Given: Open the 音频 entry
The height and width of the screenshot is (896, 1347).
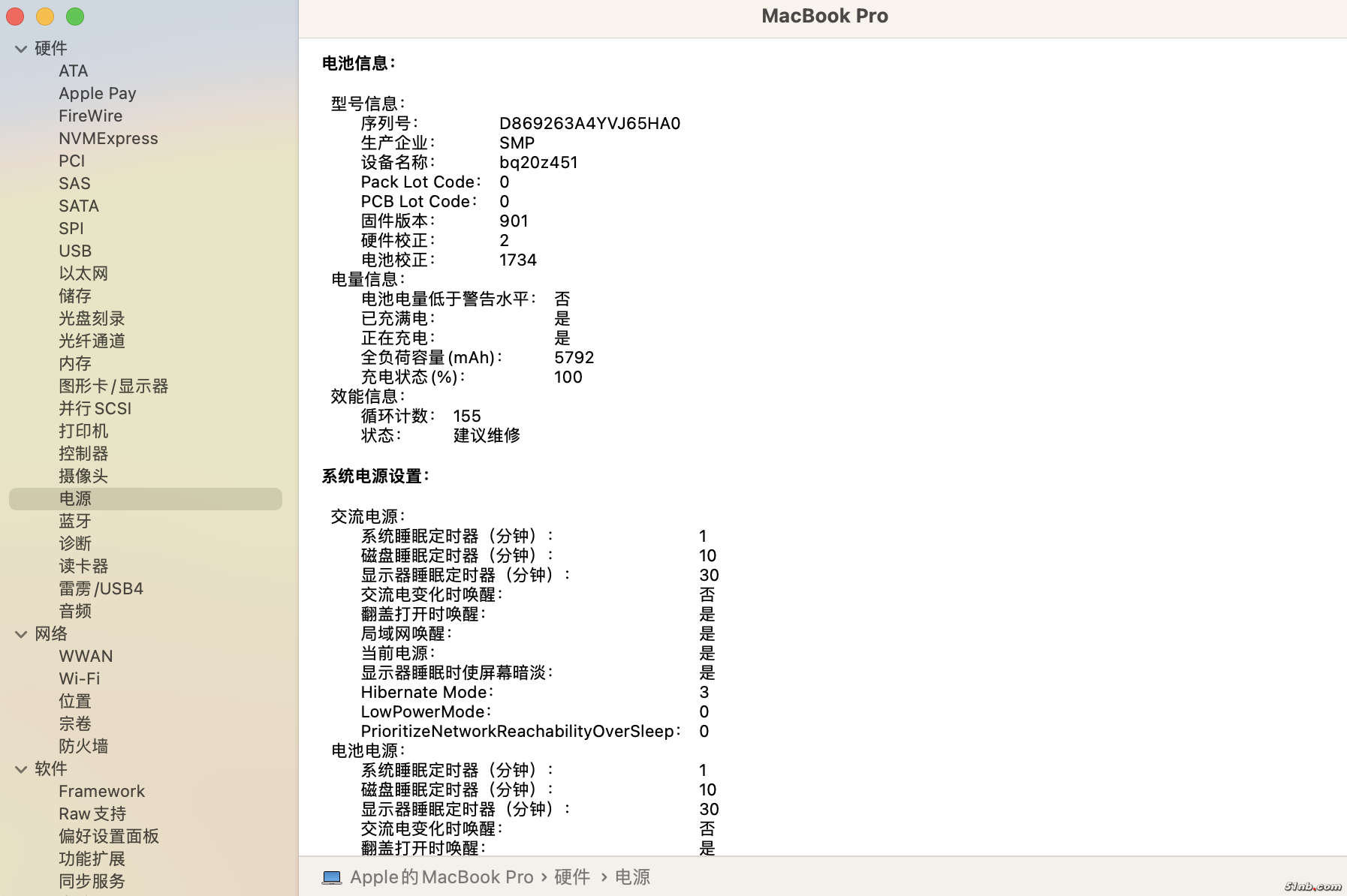Looking at the screenshot, I should coord(75,612).
